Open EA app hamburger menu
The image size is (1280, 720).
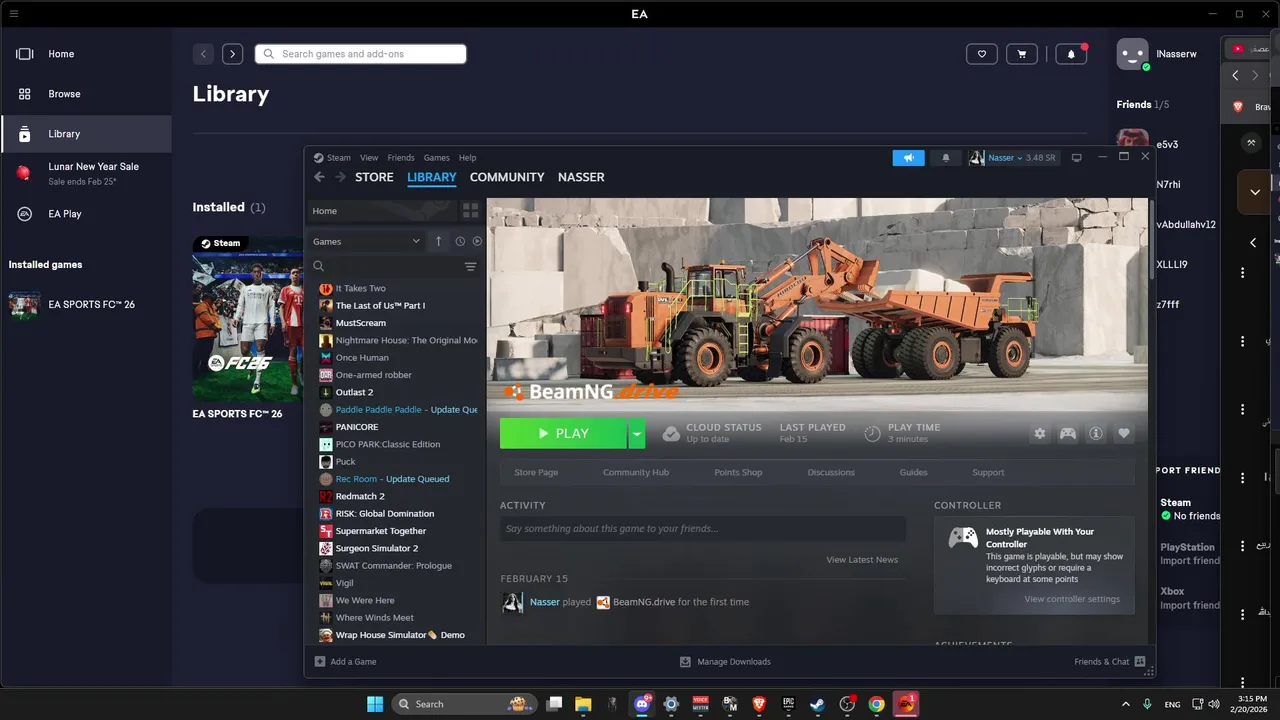(x=13, y=14)
